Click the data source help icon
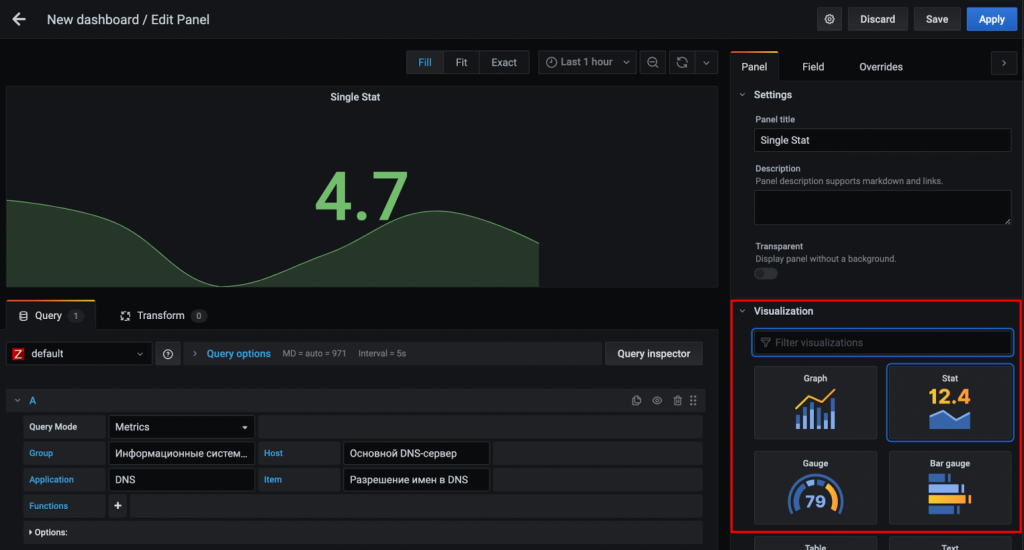The width and height of the screenshot is (1024, 550). (168, 354)
